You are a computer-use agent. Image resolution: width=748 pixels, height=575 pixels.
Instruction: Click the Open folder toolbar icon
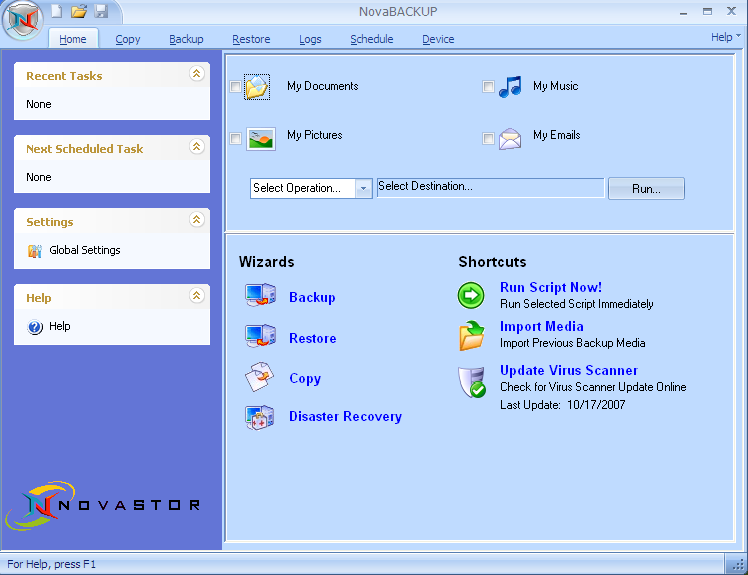click(x=79, y=11)
